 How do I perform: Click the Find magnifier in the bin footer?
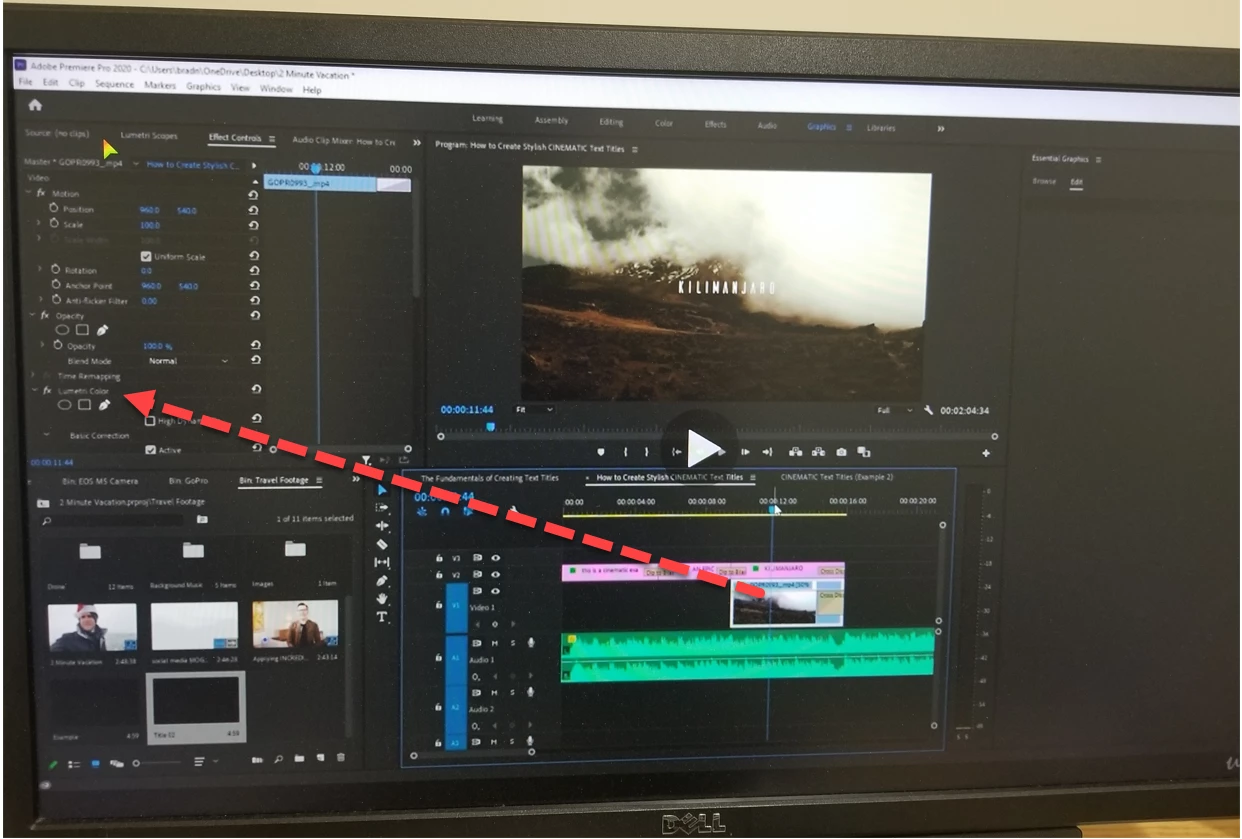(x=279, y=760)
